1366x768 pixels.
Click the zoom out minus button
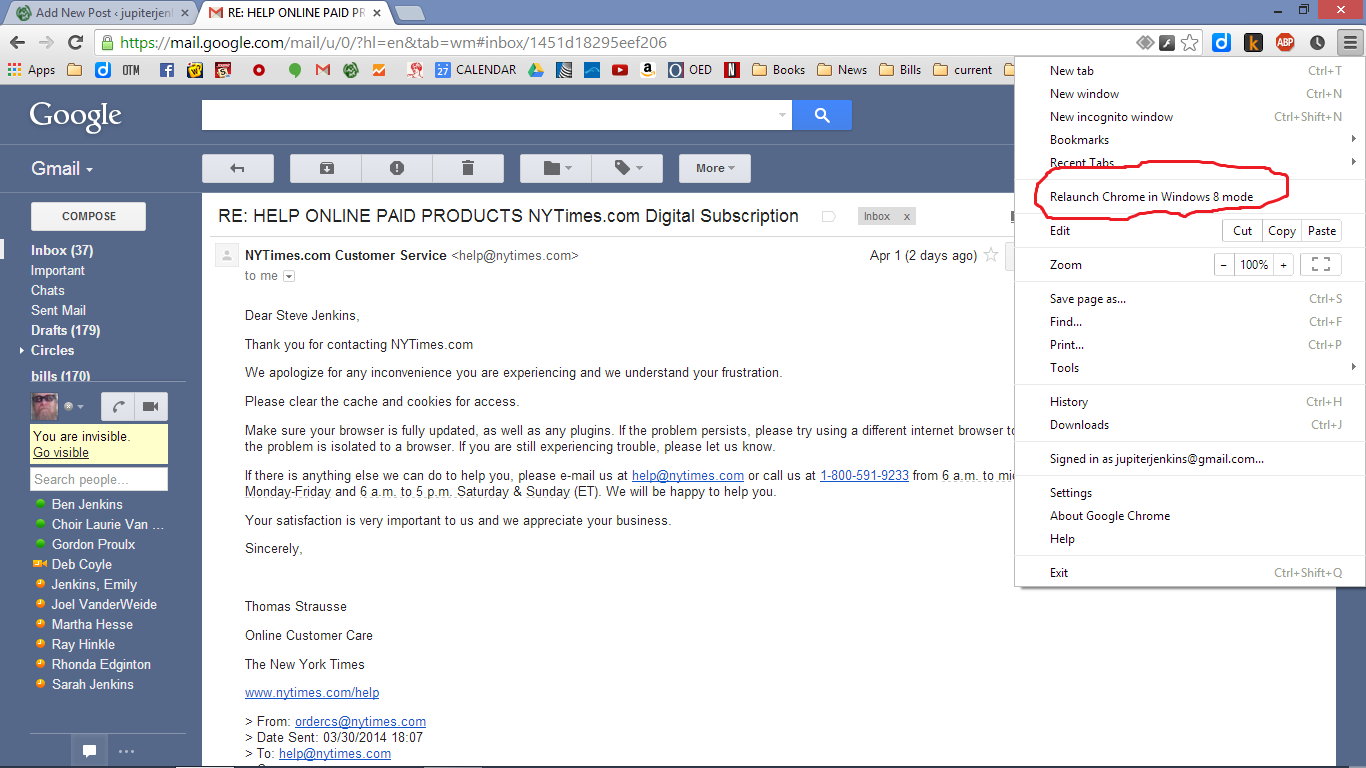click(1225, 265)
